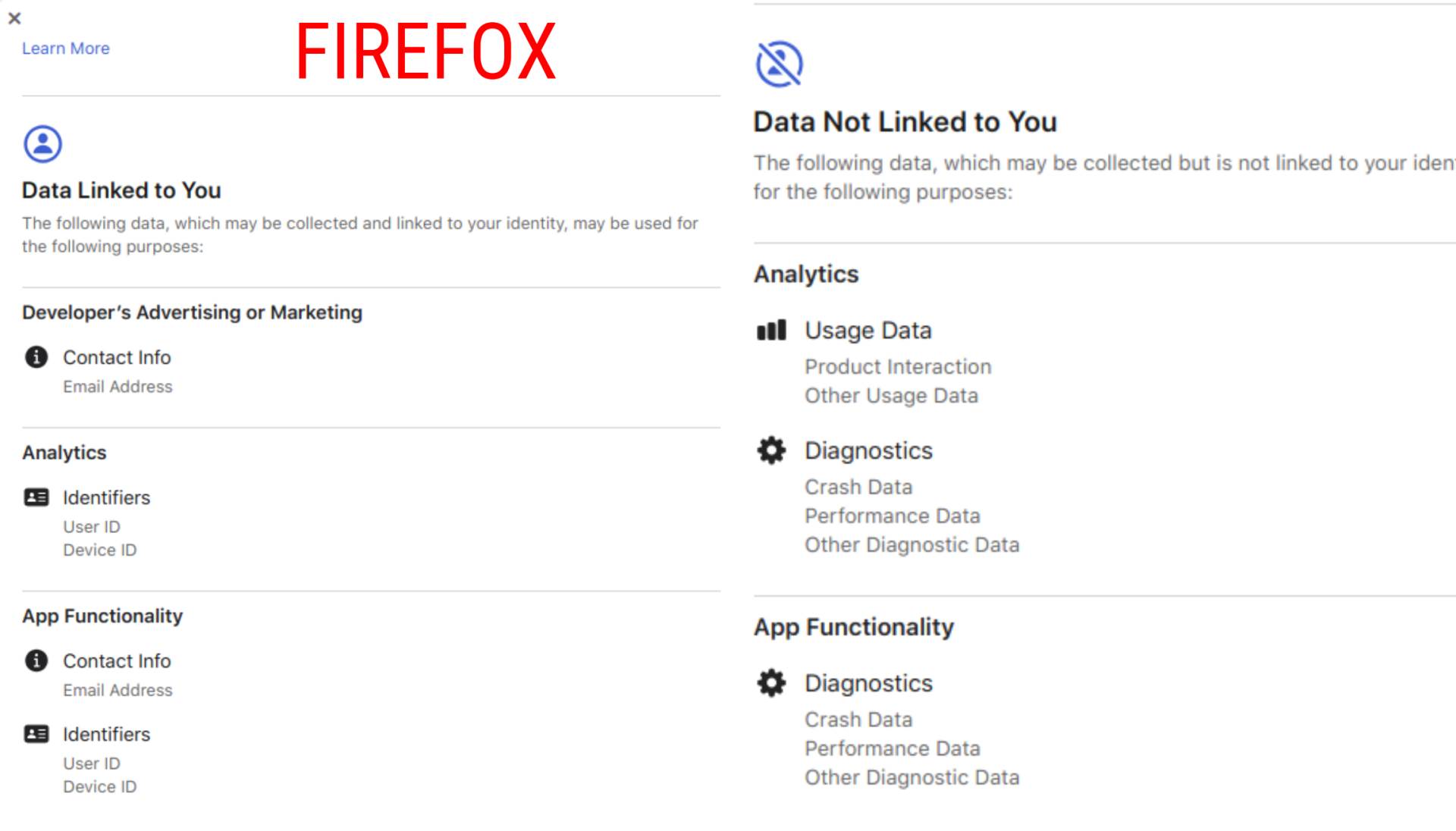This screenshot has height=831, width=1456.
Task: Click the Identifiers icon under App Functionality
Action: tap(35, 734)
